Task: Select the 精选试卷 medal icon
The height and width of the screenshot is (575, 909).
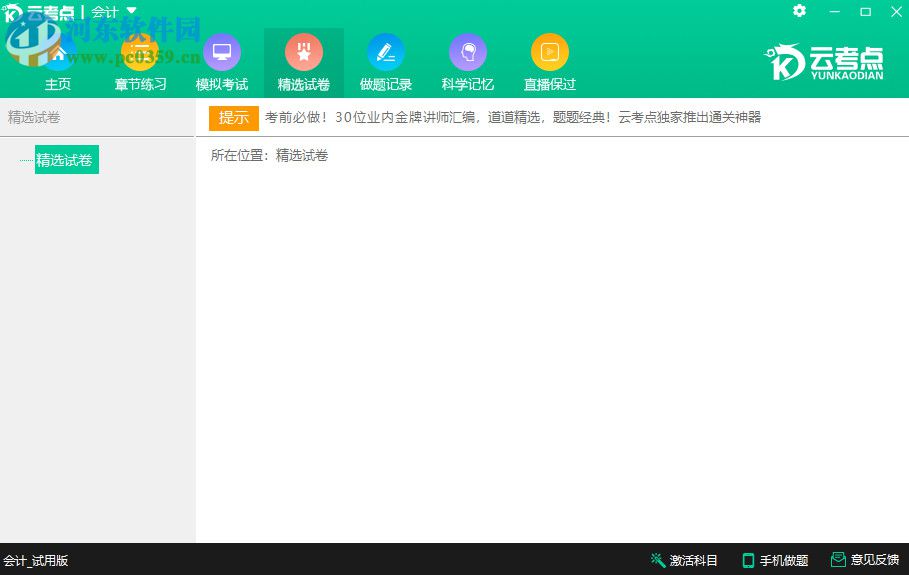Action: (x=304, y=53)
